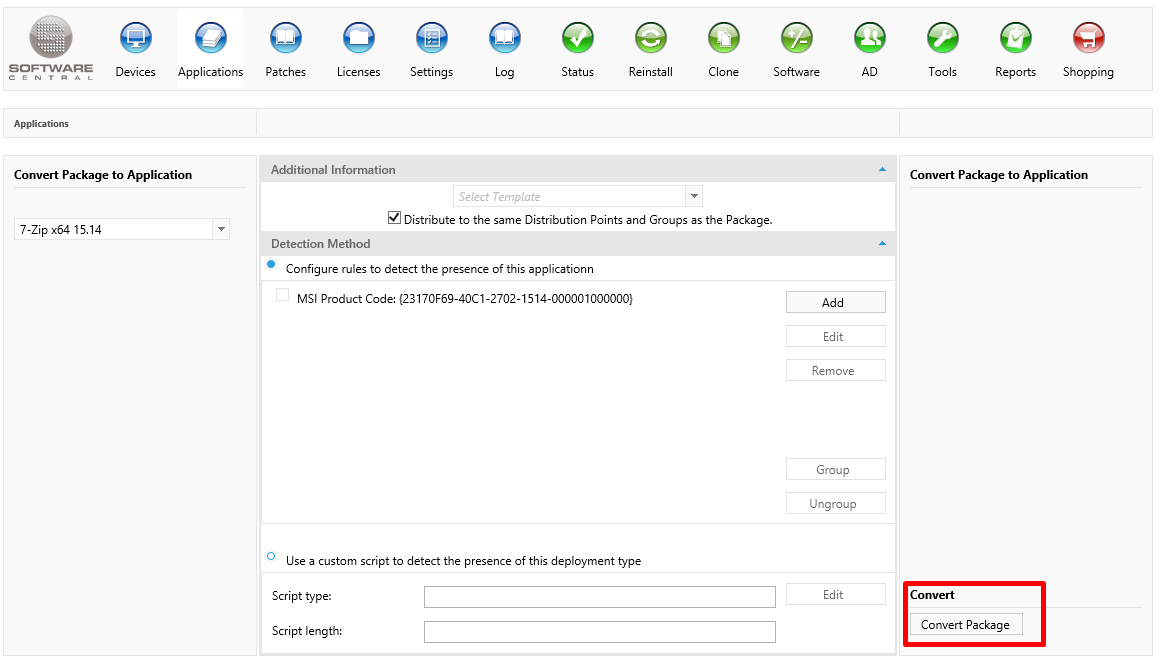
Task: Open the Devices icon in toolbar
Action: click(135, 40)
